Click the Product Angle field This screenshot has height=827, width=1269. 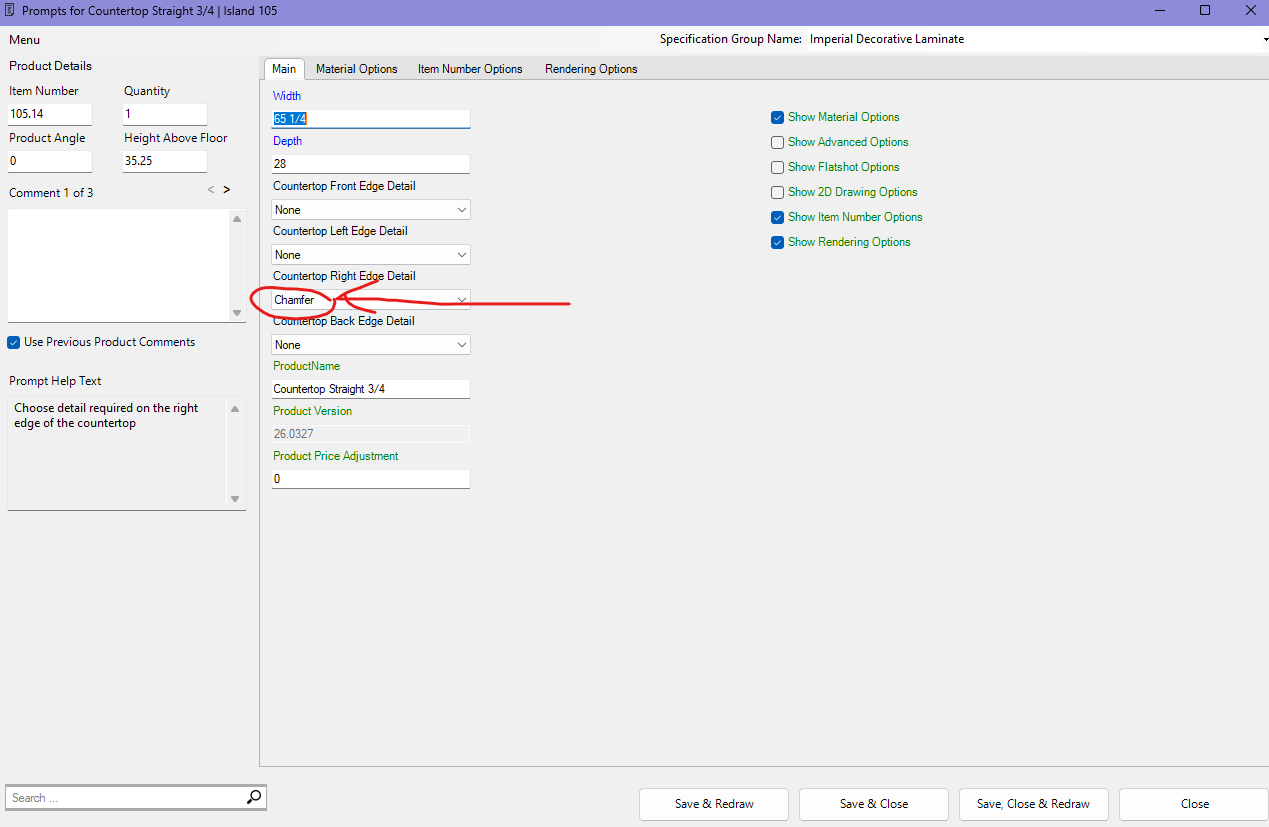click(50, 160)
